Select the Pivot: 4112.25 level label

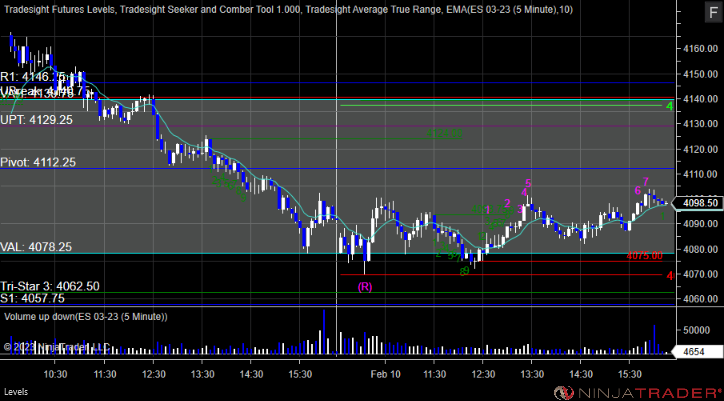pyautogui.click(x=38, y=163)
